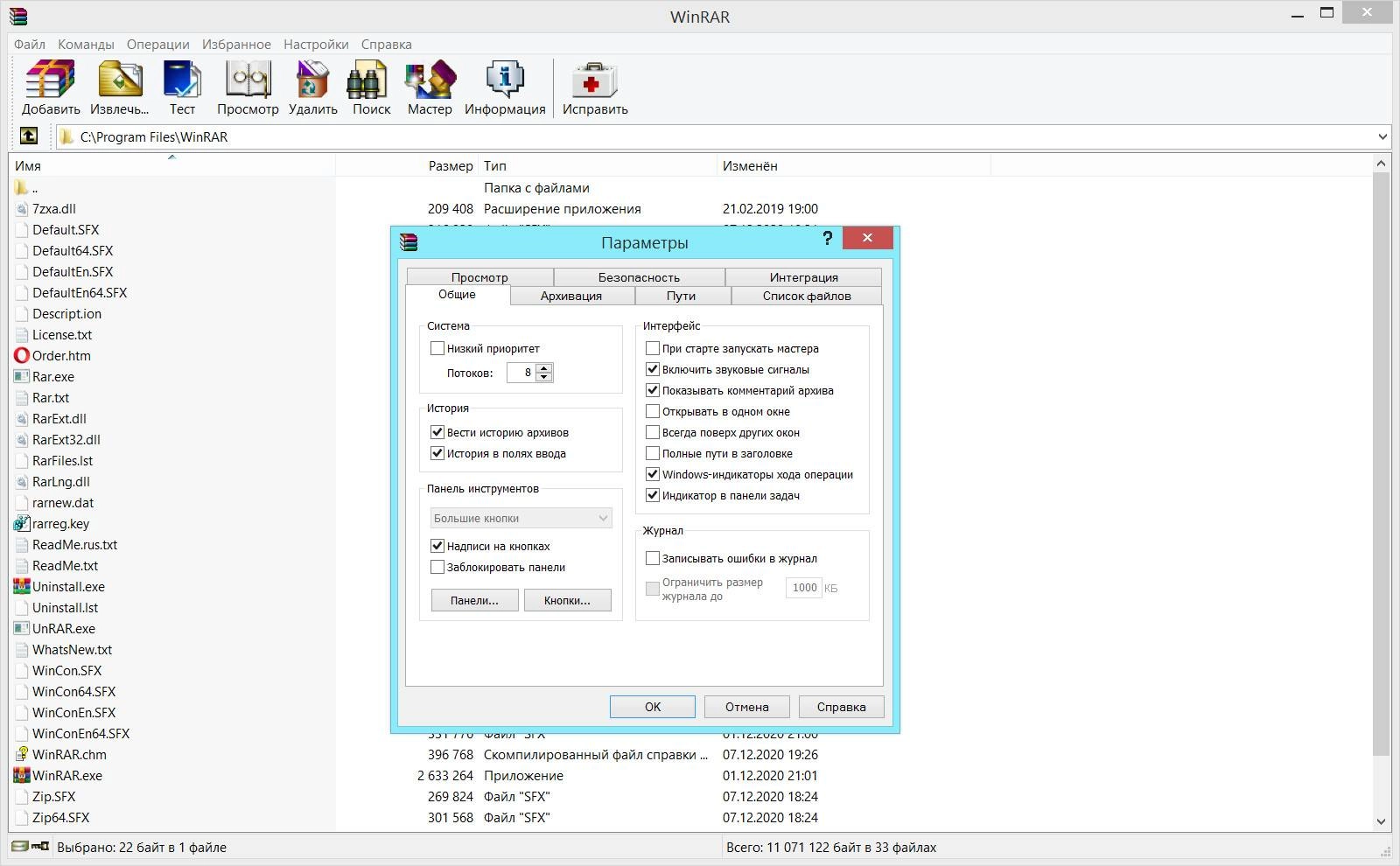
Task: Click the Извлечь toolbar icon
Action: [x=120, y=80]
